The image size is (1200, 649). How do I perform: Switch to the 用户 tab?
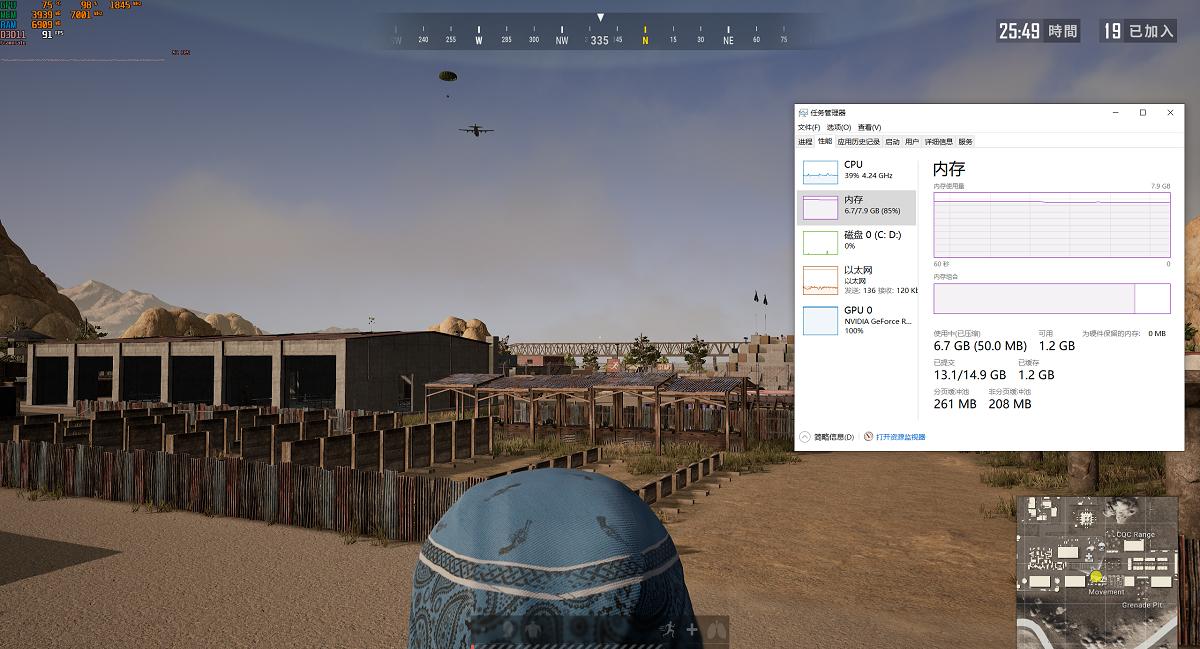pyautogui.click(x=912, y=142)
